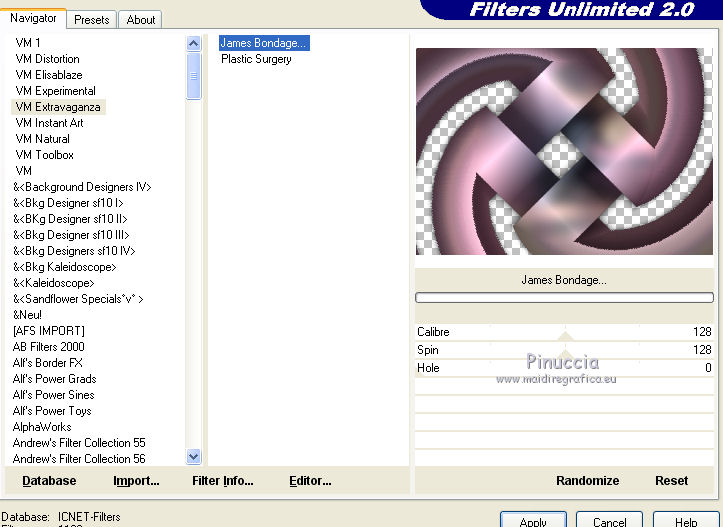Select &<Bkg Kaleidoscope> category
The width and height of the screenshot is (723, 527).
click(65, 267)
